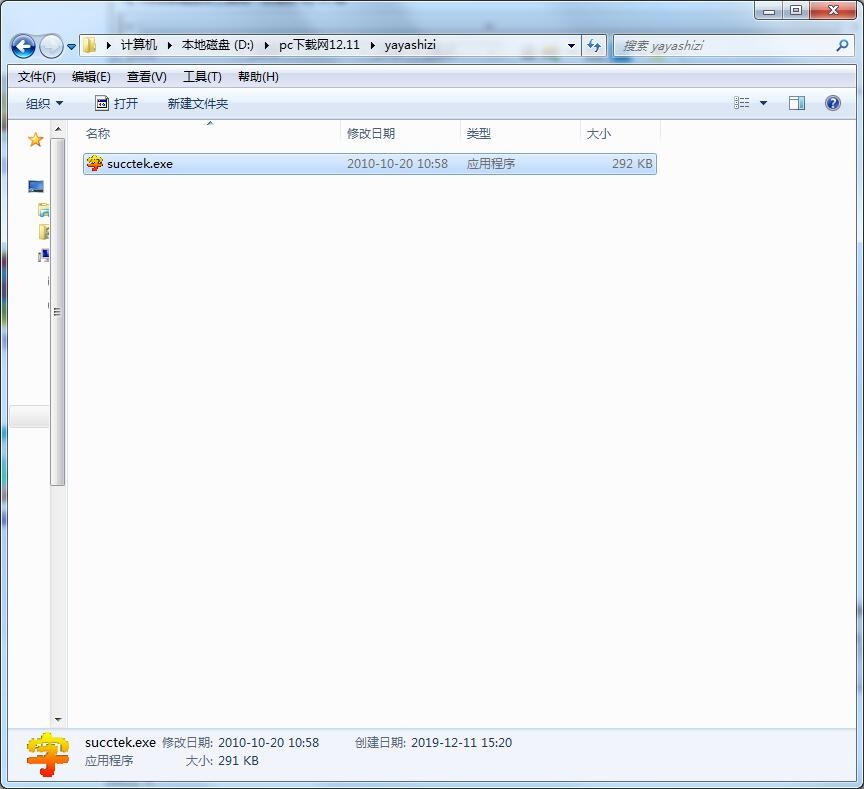Click the search magnifier icon
Image resolution: width=864 pixels, height=789 pixels.
[x=842, y=46]
